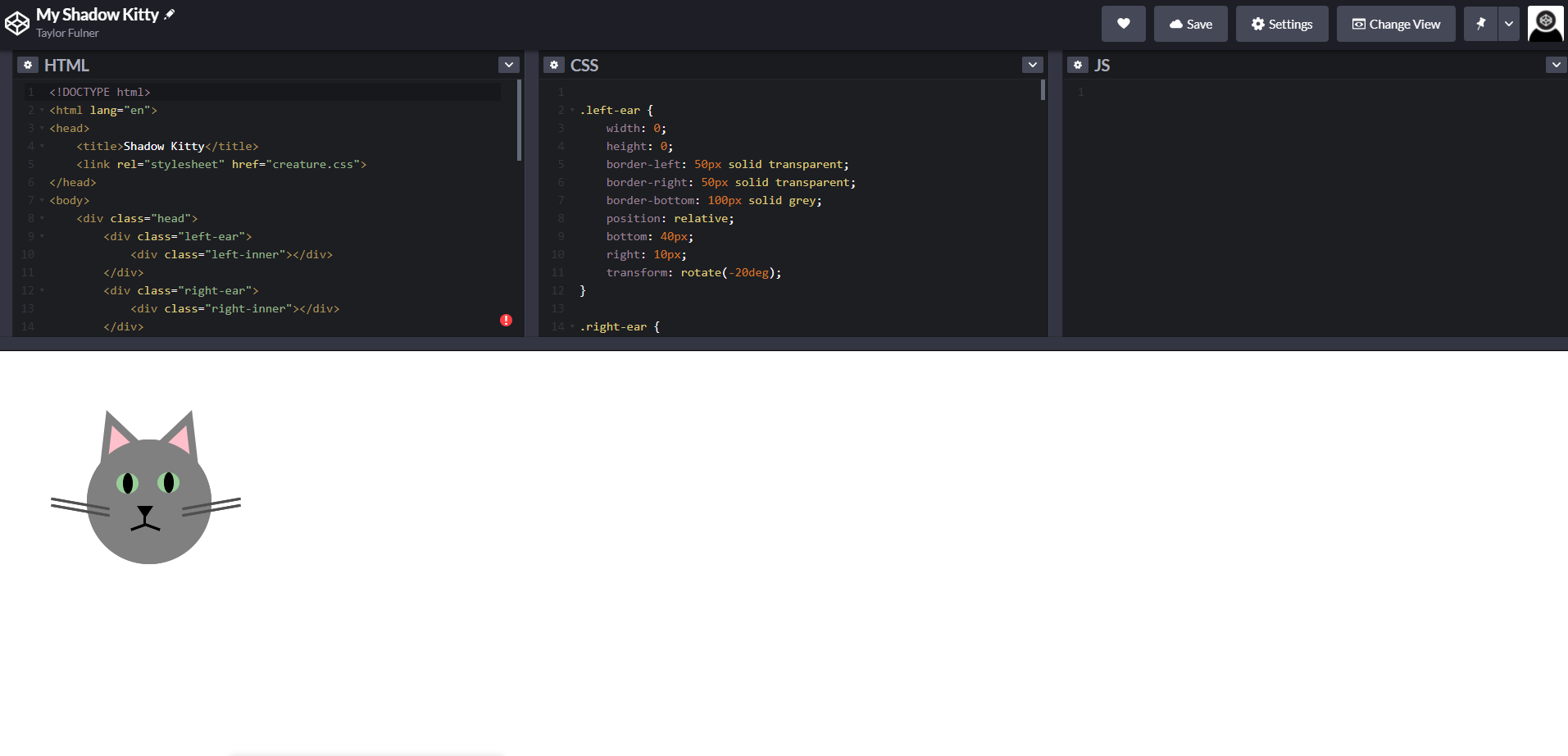
Task: Edit pen title with pencil icon
Action: pyautogui.click(x=170, y=14)
